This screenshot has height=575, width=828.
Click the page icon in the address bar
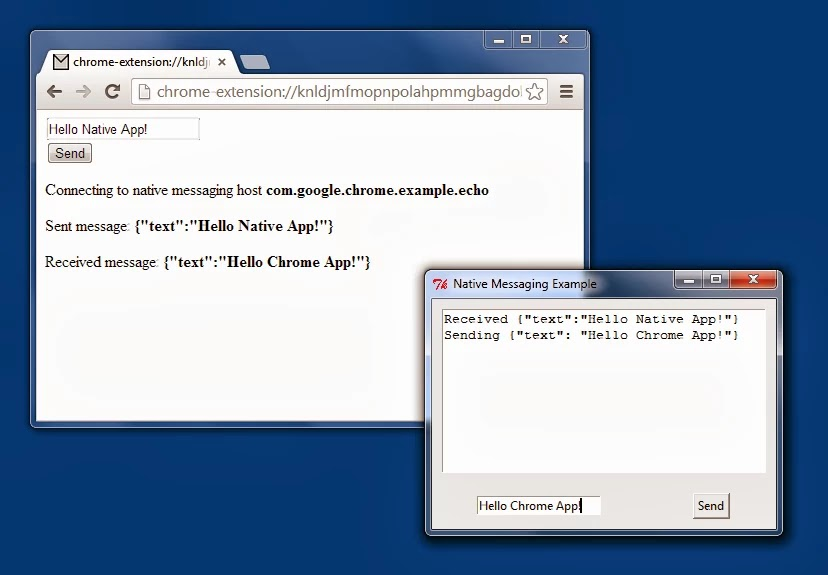[x=144, y=92]
